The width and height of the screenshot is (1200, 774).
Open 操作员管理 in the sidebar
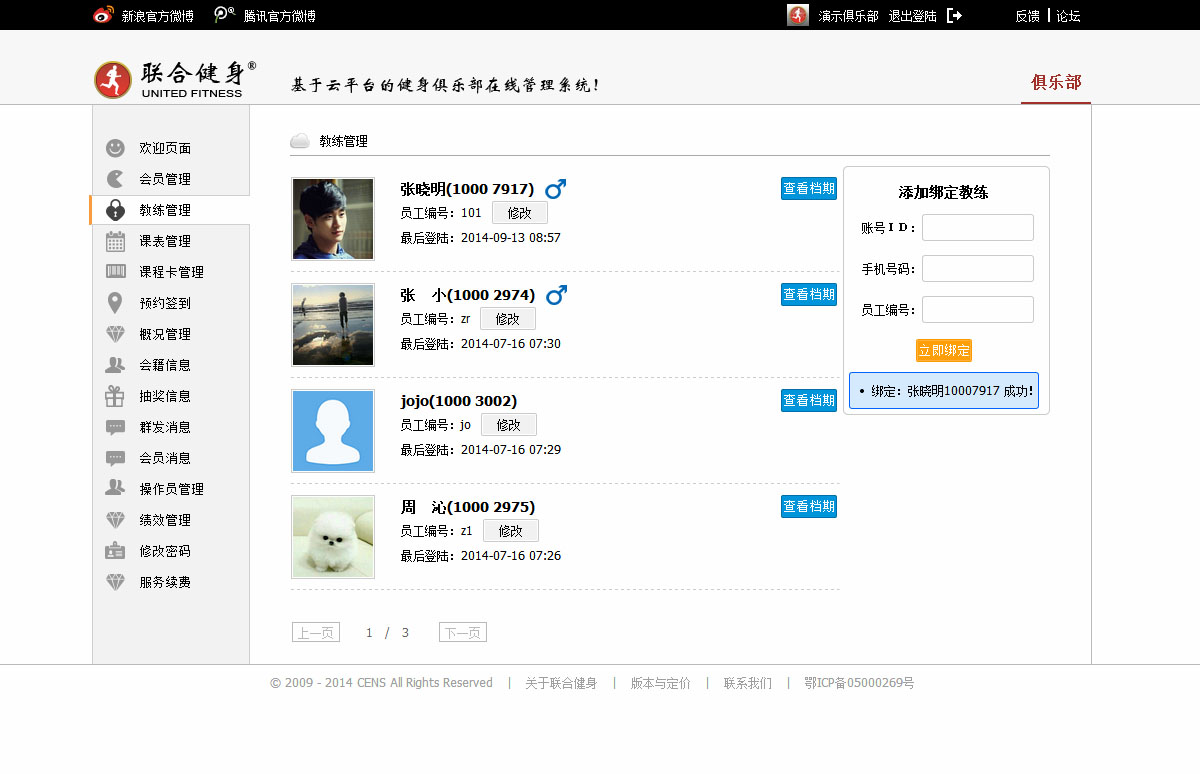[171, 489]
